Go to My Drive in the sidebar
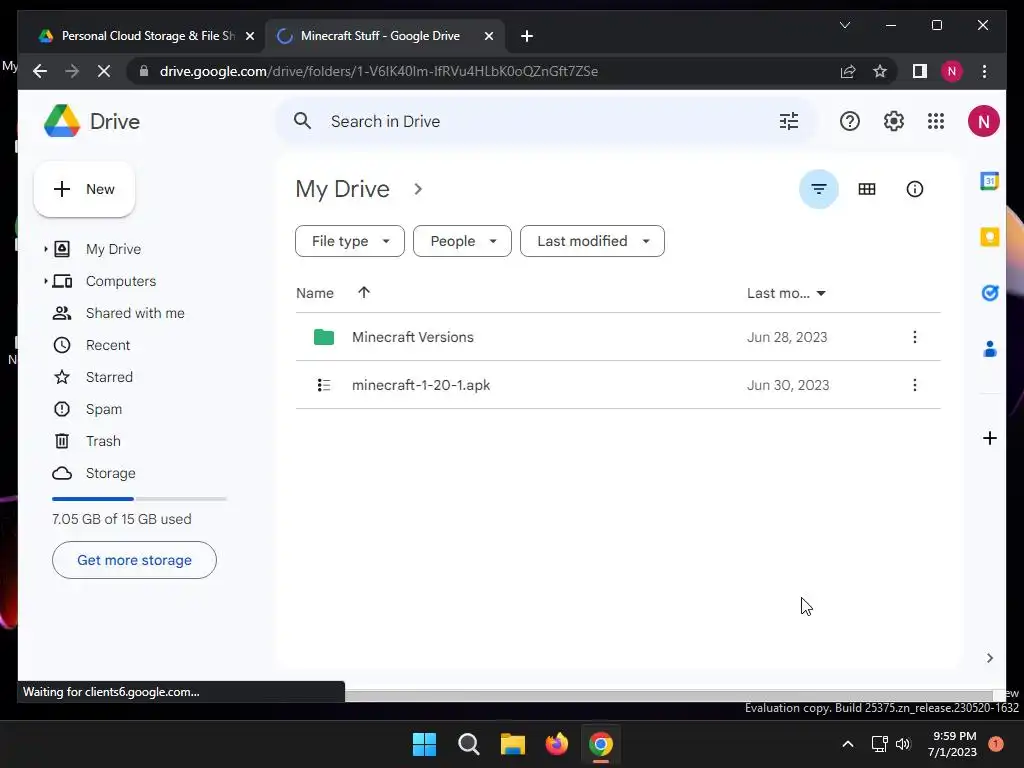The image size is (1024, 768). pos(113,249)
